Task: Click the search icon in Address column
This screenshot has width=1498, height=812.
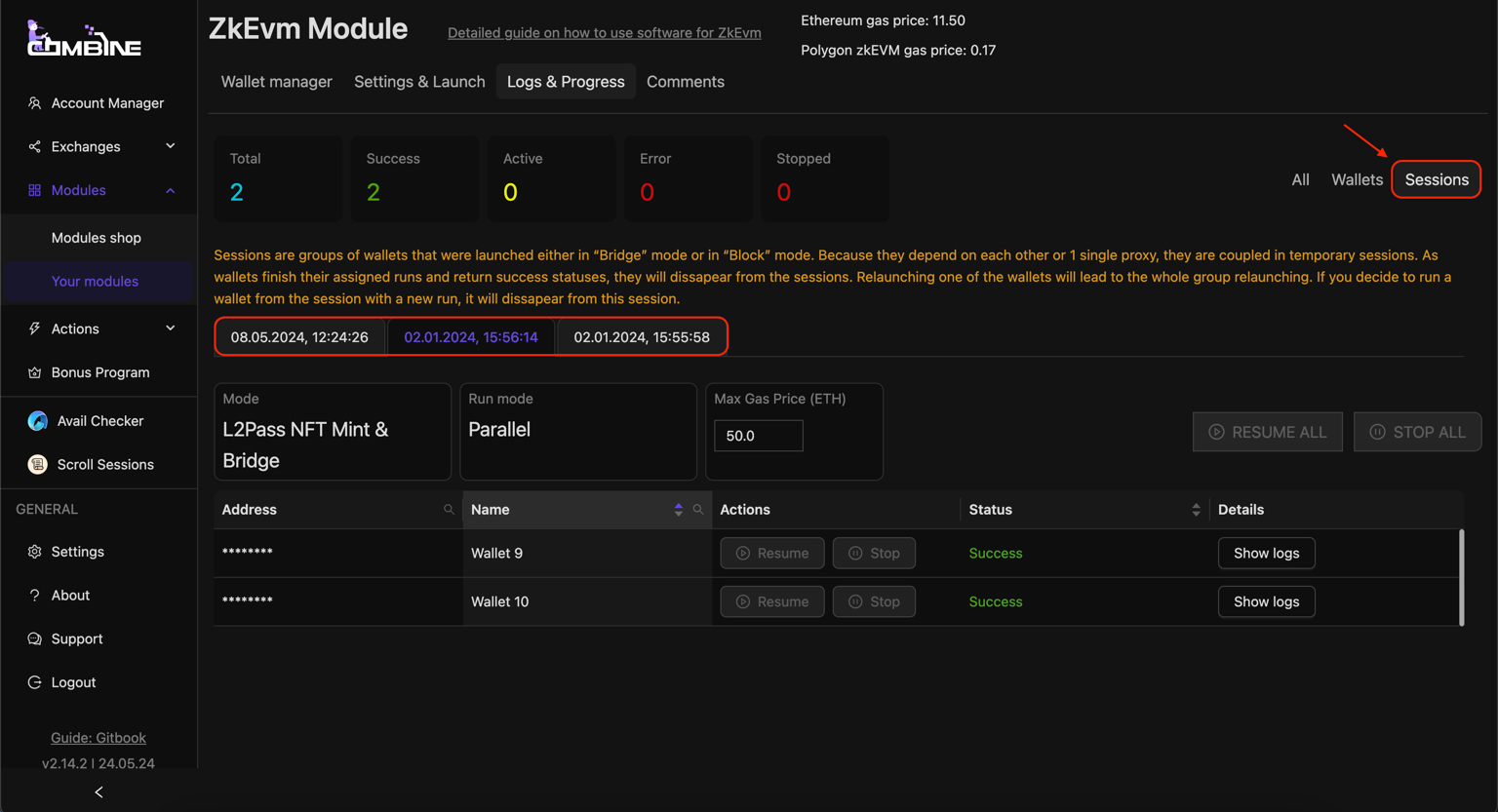Action: pos(449,510)
